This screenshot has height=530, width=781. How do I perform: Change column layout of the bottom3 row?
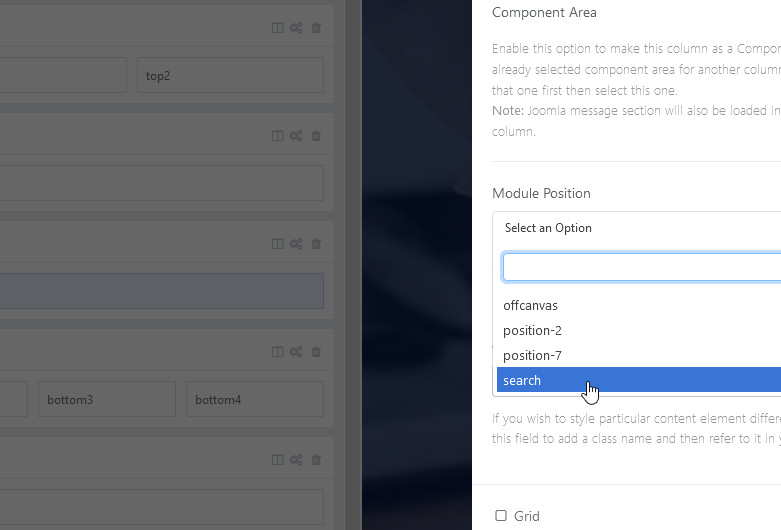278,352
